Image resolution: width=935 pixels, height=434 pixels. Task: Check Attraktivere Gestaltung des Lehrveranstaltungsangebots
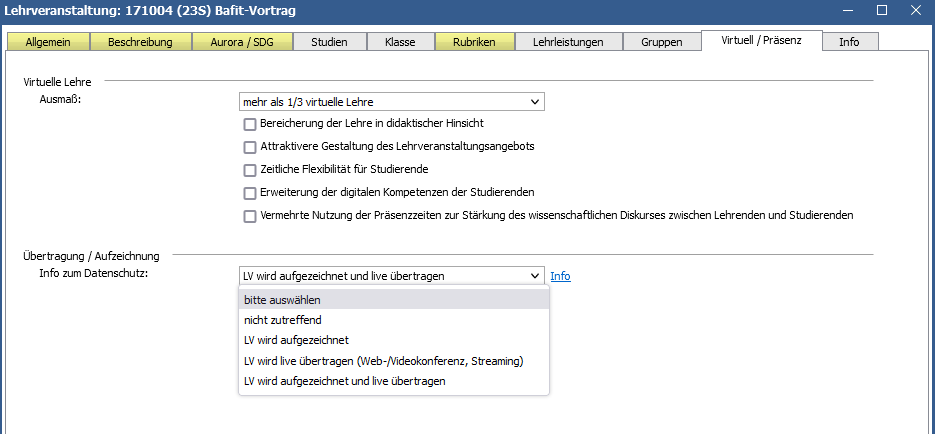pos(250,147)
